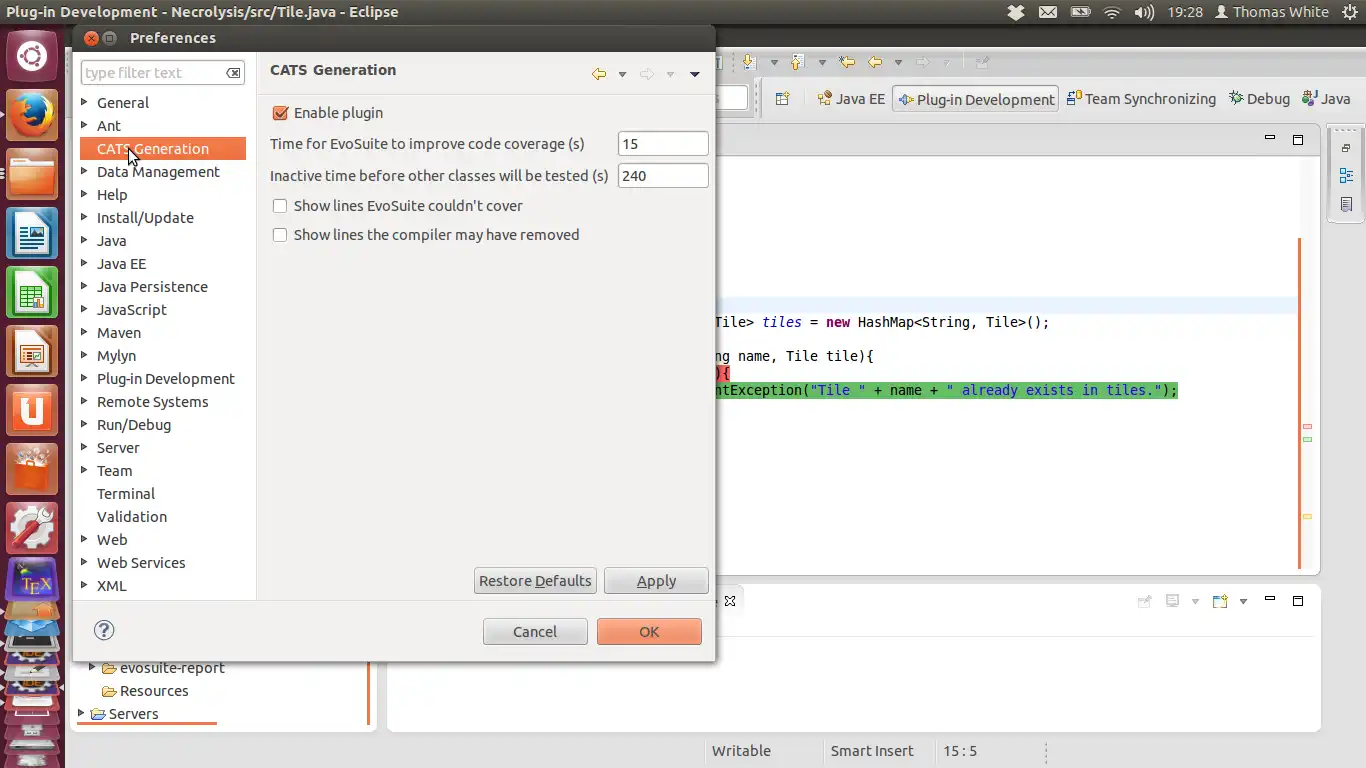
Task: Check Show lines the compiler may have removed
Action: pyautogui.click(x=280, y=235)
